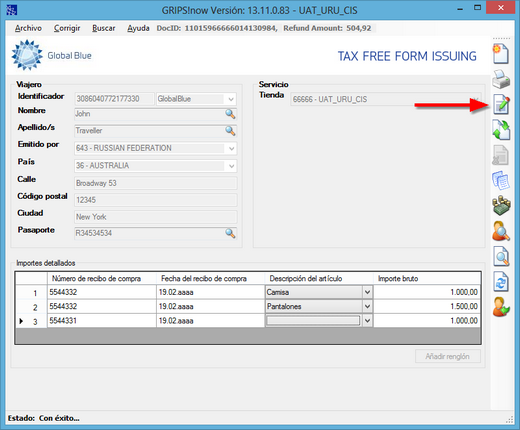Select row header 3 with arrow marker
Image resolution: width=520 pixels, height=430 pixels.
(31, 321)
